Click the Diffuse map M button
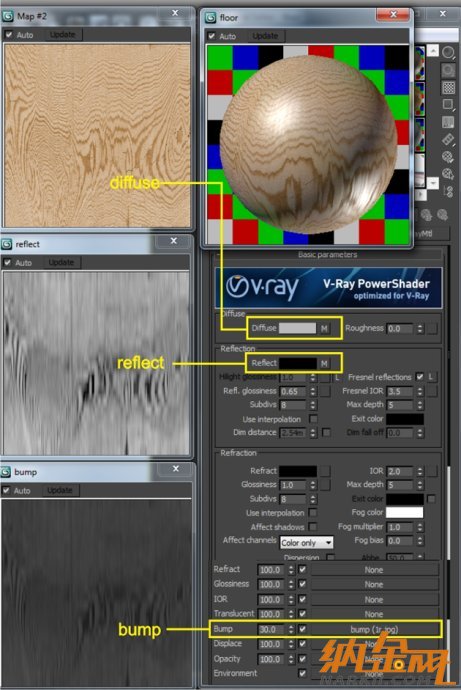The image size is (461, 690). point(324,328)
